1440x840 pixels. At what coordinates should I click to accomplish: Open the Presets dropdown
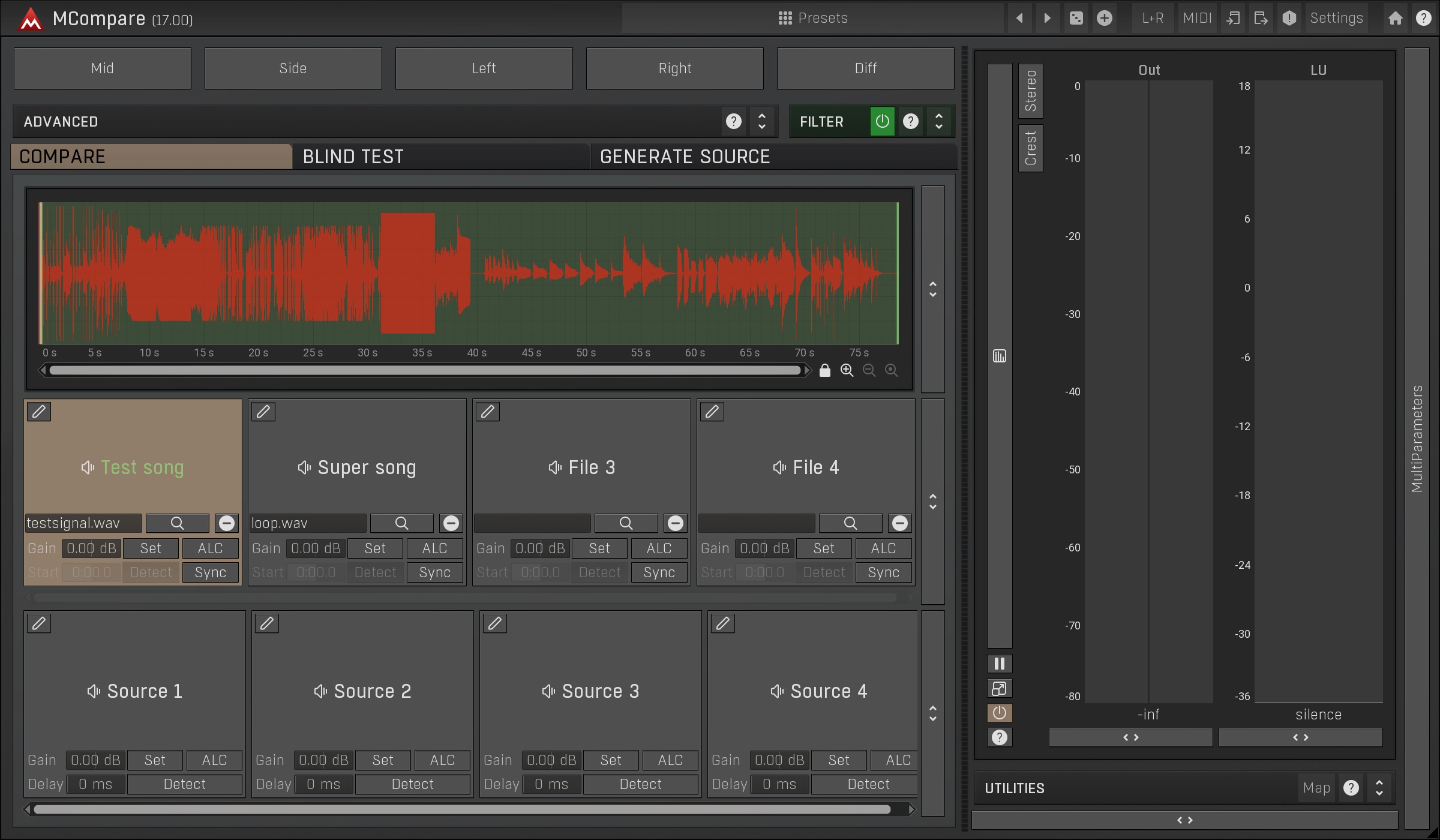tap(813, 18)
